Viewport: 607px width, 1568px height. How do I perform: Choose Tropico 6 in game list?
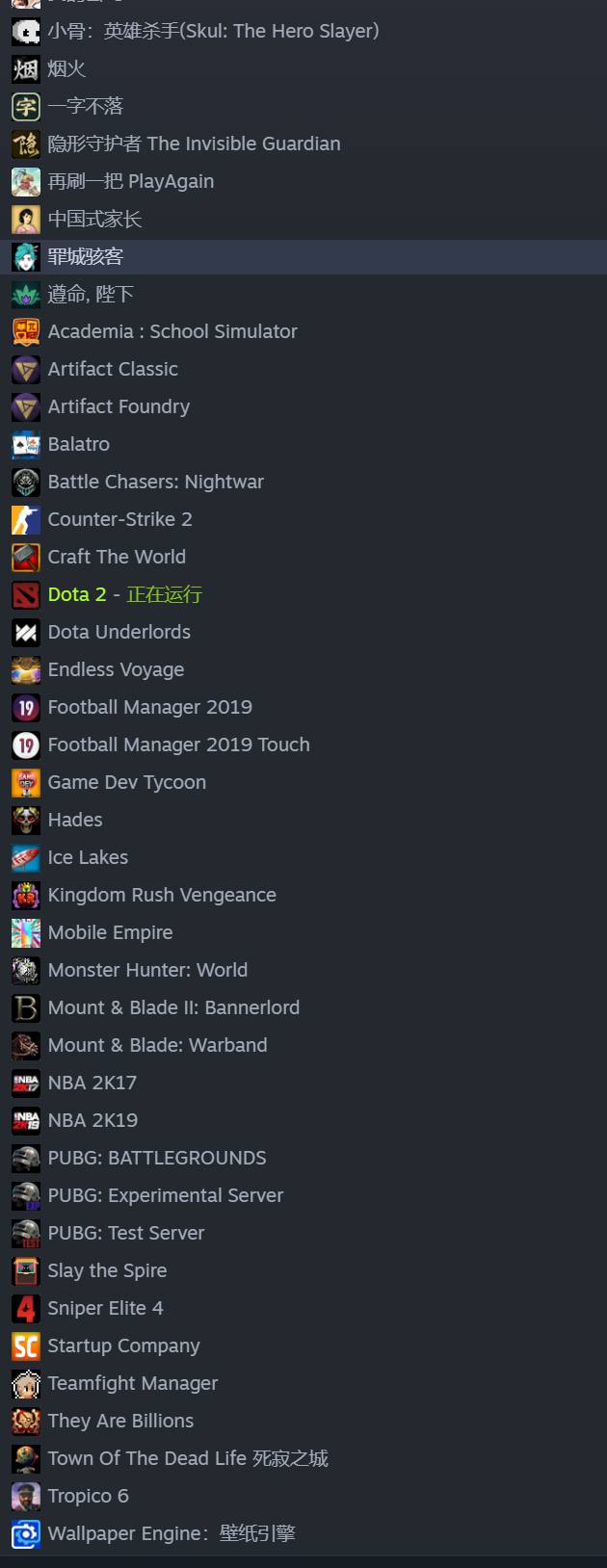click(x=303, y=1496)
